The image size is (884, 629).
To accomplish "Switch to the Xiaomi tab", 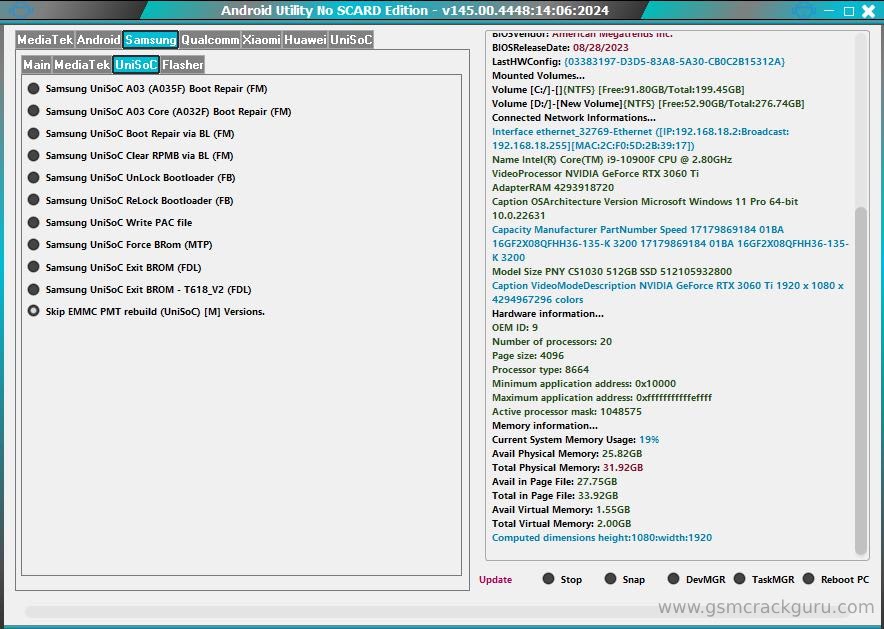I will (262, 40).
